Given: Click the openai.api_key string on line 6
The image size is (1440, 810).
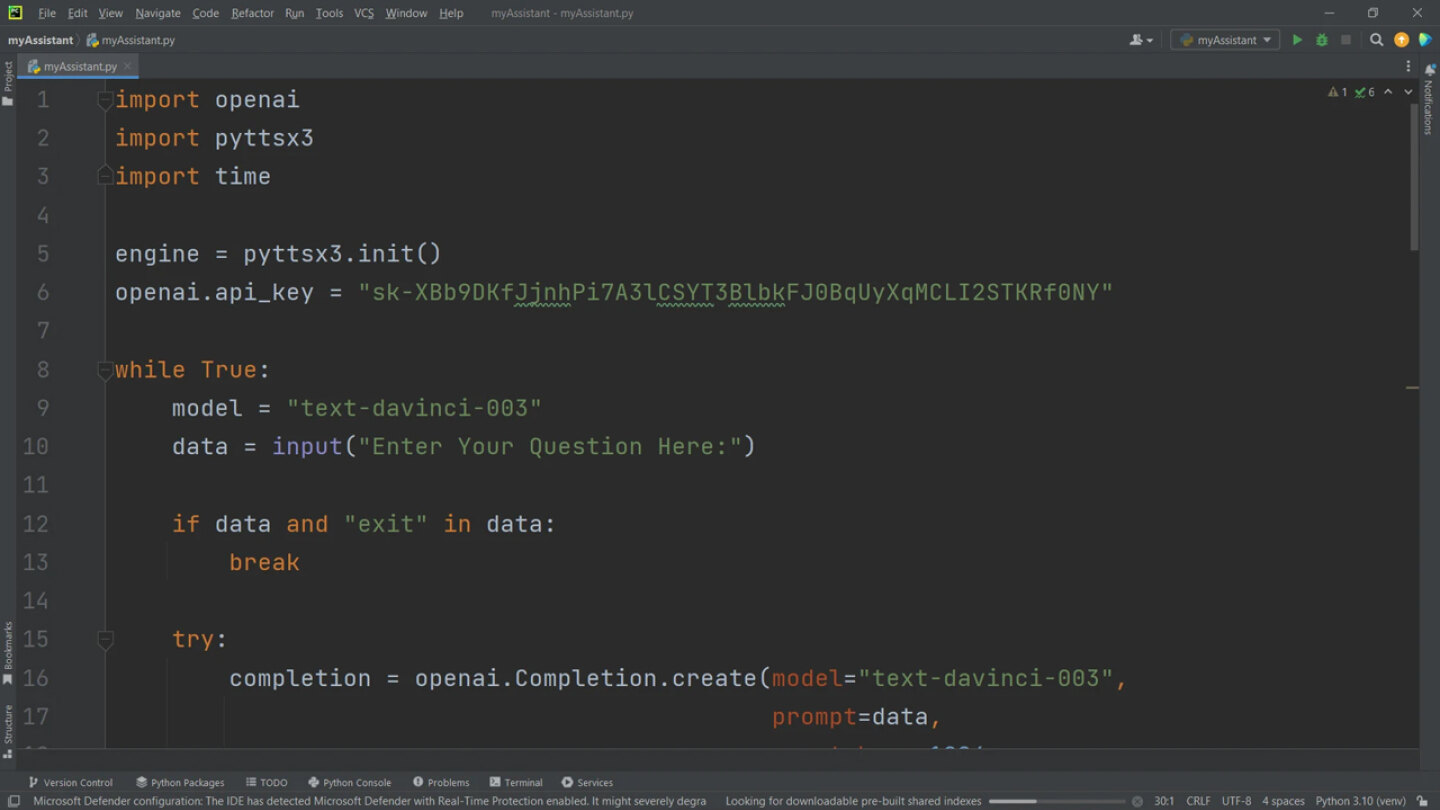Looking at the screenshot, I should (x=736, y=292).
